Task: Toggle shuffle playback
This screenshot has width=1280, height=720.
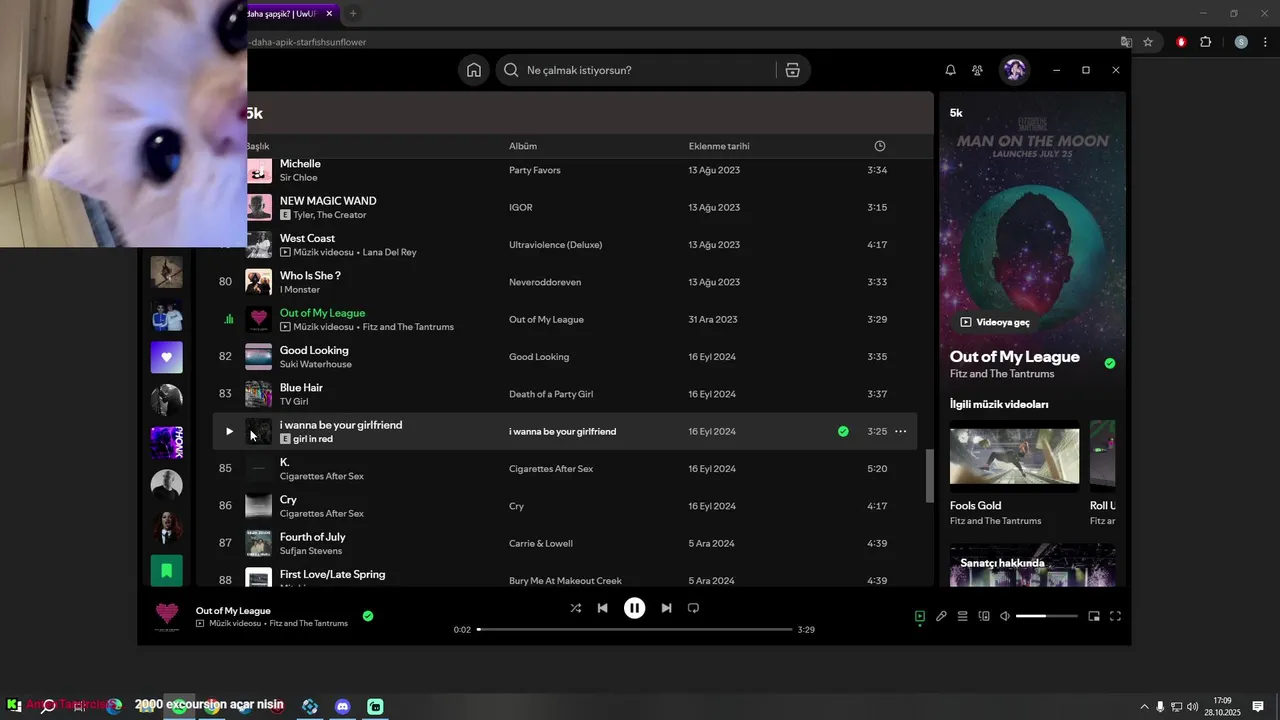Action: coord(575,608)
